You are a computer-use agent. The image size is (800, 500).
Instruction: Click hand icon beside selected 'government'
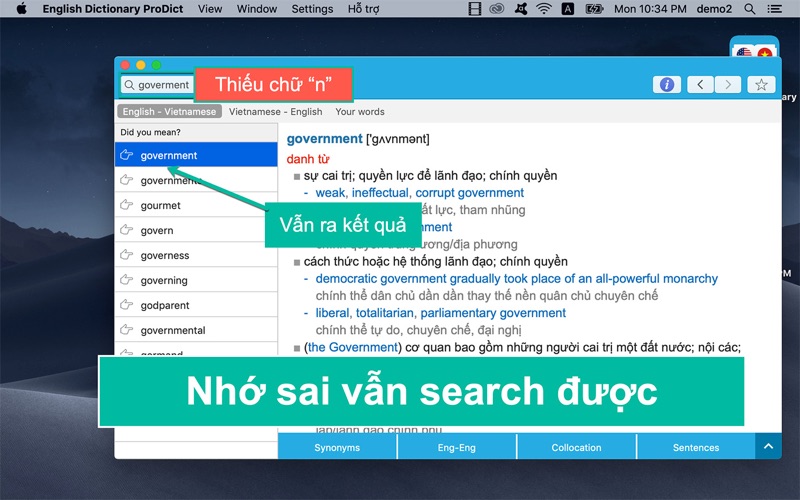[x=127, y=155]
